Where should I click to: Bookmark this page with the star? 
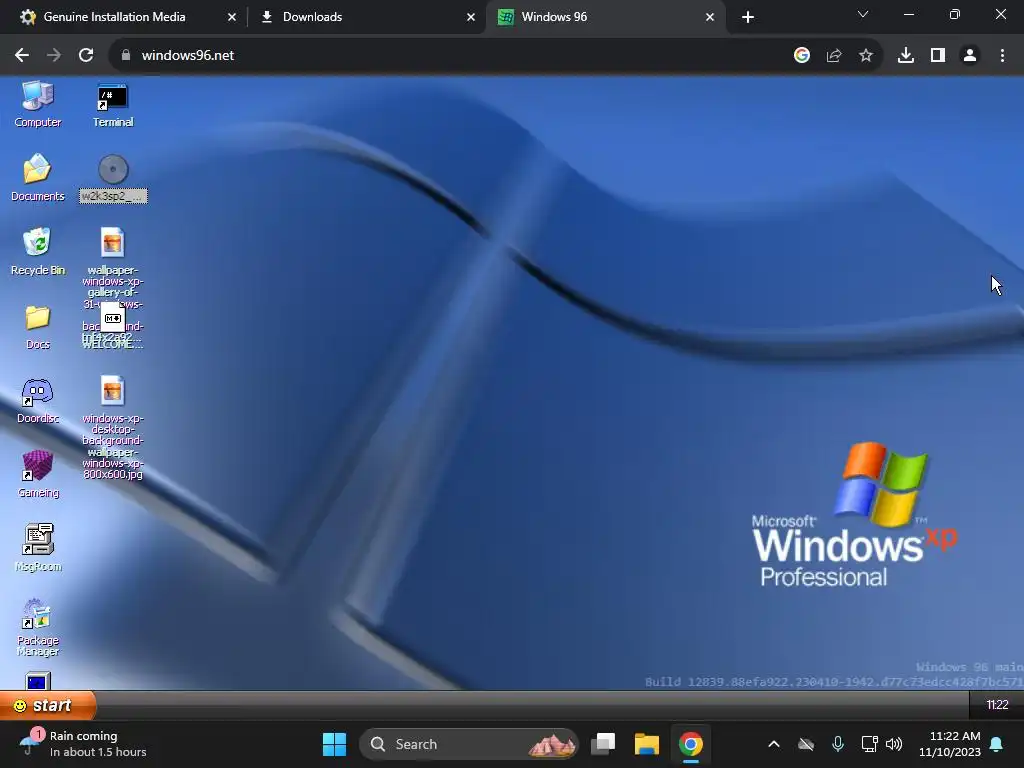[x=866, y=56]
